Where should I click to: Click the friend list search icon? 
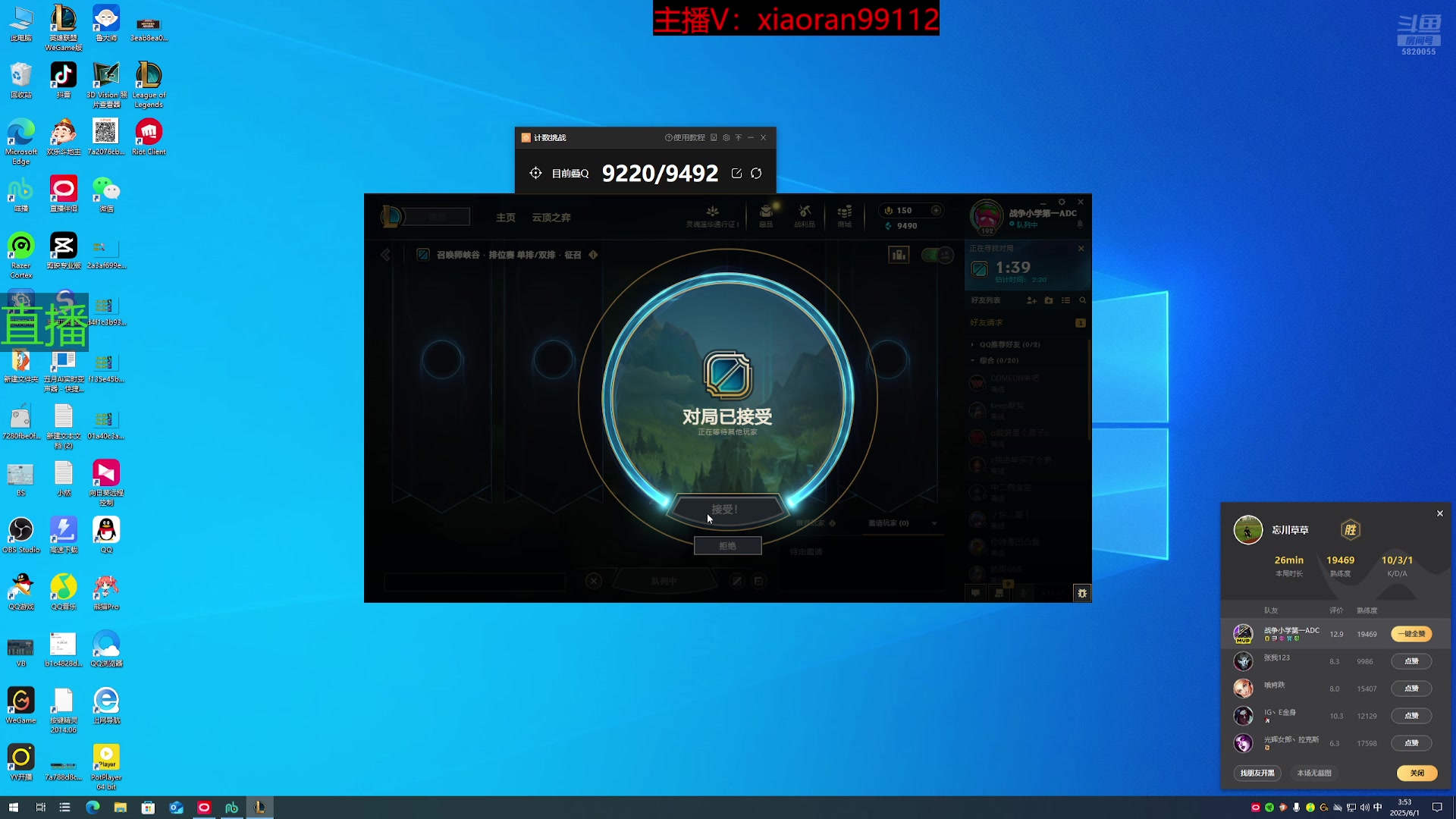click(x=1082, y=300)
